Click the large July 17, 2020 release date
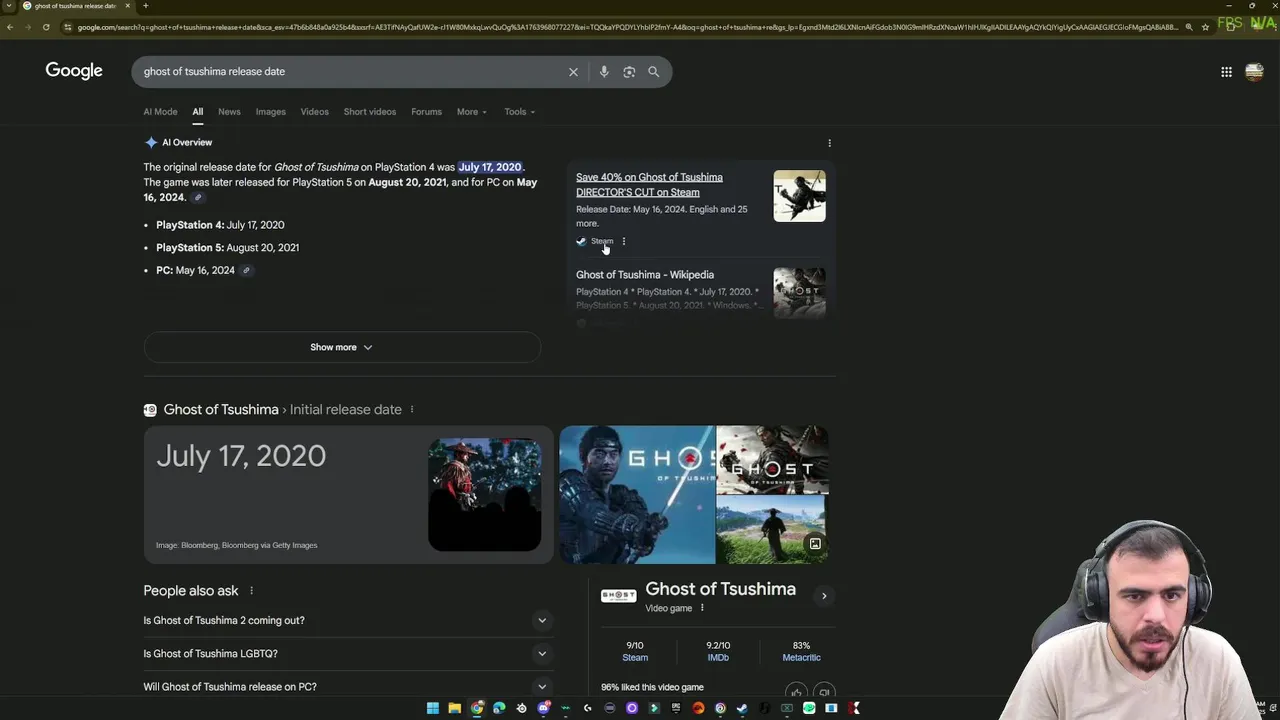The height and width of the screenshot is (720, 1280). tap(241, 456)
